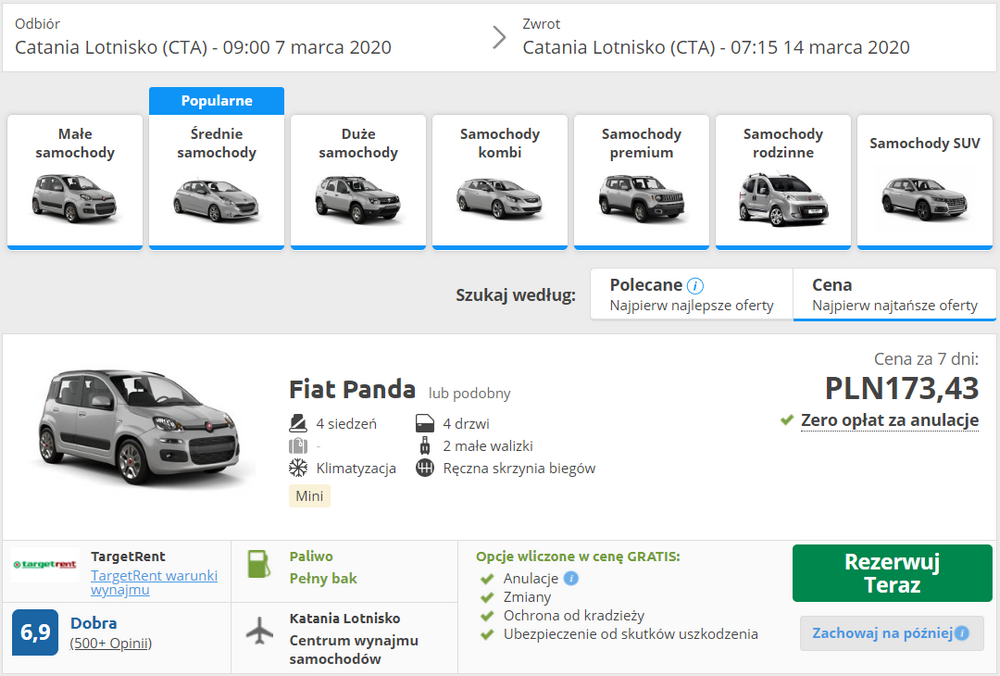The image size is (1000, 676).
Task: Click the greyed large luggage icon
Action: pyautogui.click(x=298, y=445)
